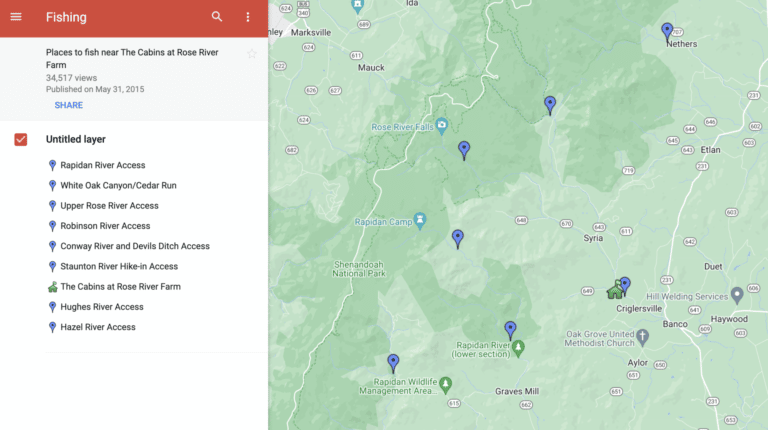Open the search icon in the header
Image resolution: width=768 pixels, height=430 pixels.
point(217,17)
